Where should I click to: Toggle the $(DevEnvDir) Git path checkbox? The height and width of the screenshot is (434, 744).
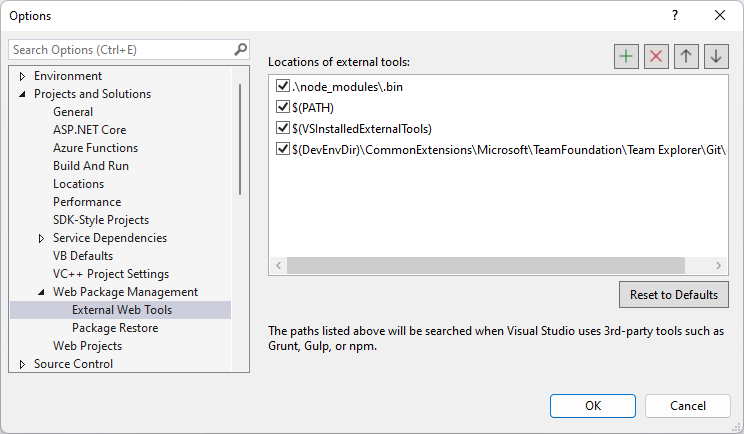point(281,149)
